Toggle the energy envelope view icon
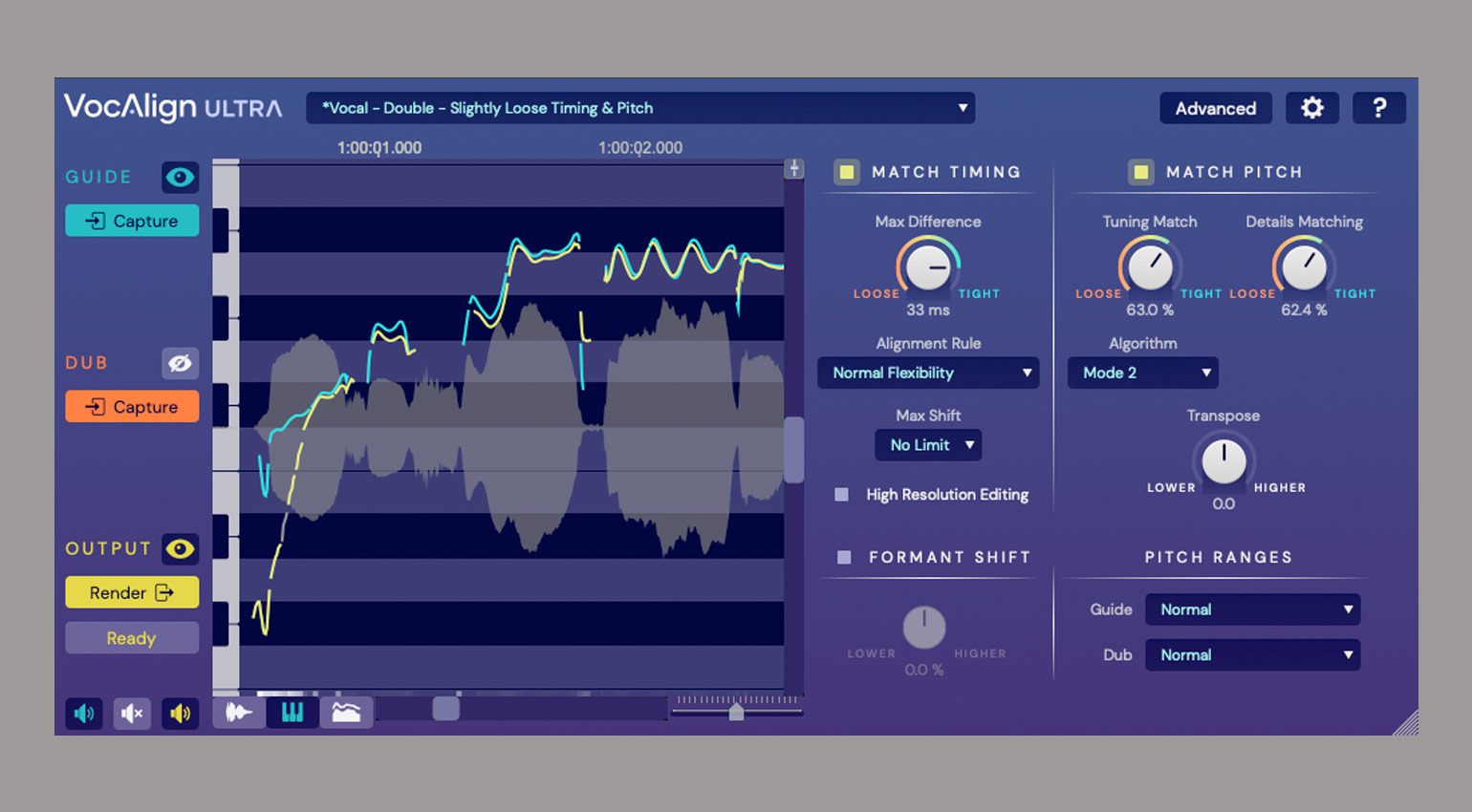Image resolution: width=1472 pixels, height=812 pixels. 346,712
